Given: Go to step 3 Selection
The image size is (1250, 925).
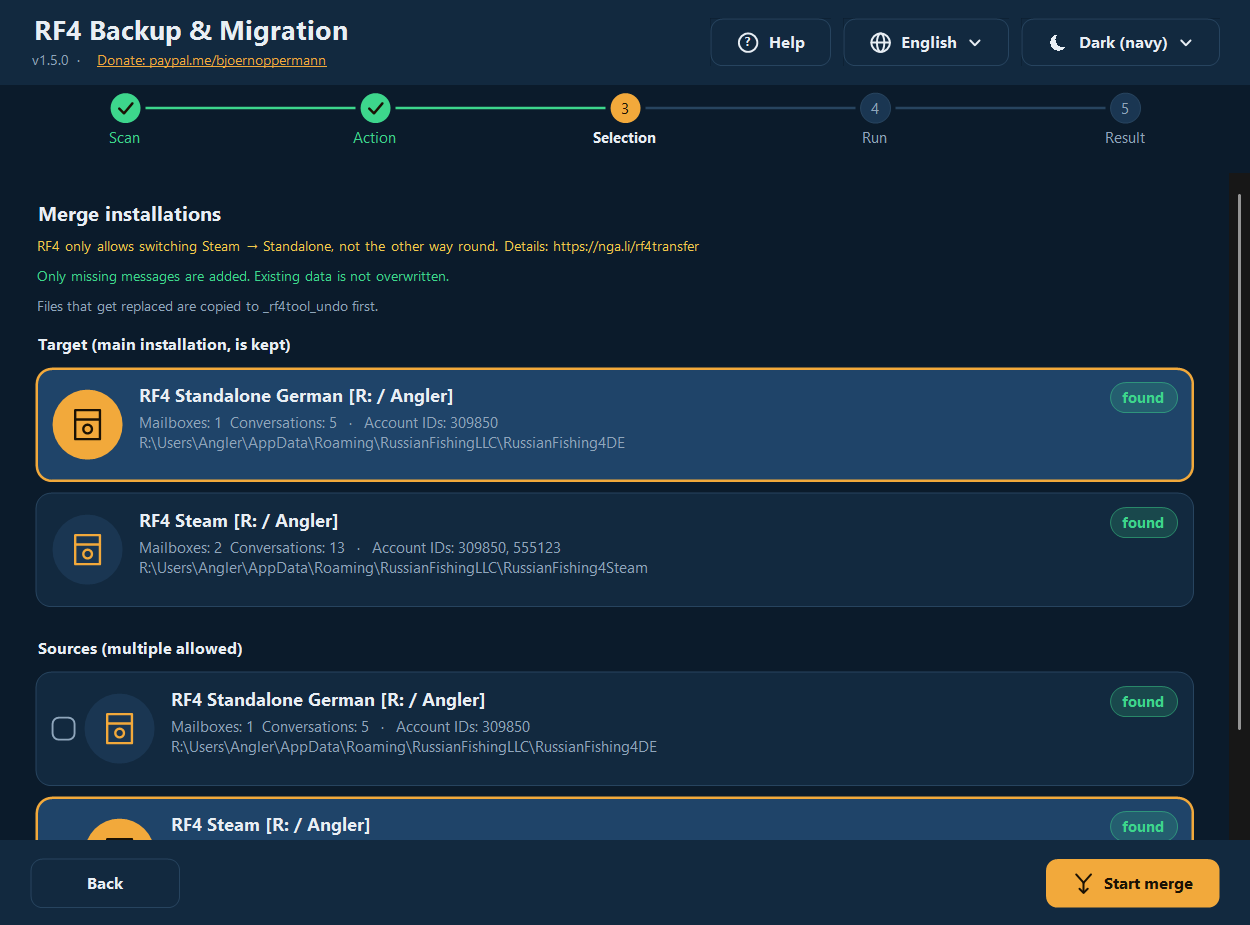Looking at the screenshot, I should coord(625,108).
